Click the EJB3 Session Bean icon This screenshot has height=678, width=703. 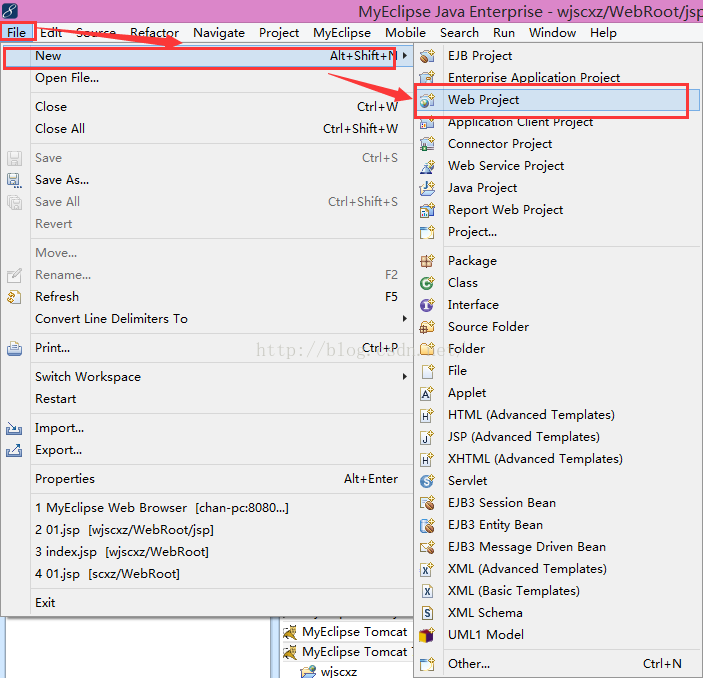pyautogui.click(x=427, y=503)
